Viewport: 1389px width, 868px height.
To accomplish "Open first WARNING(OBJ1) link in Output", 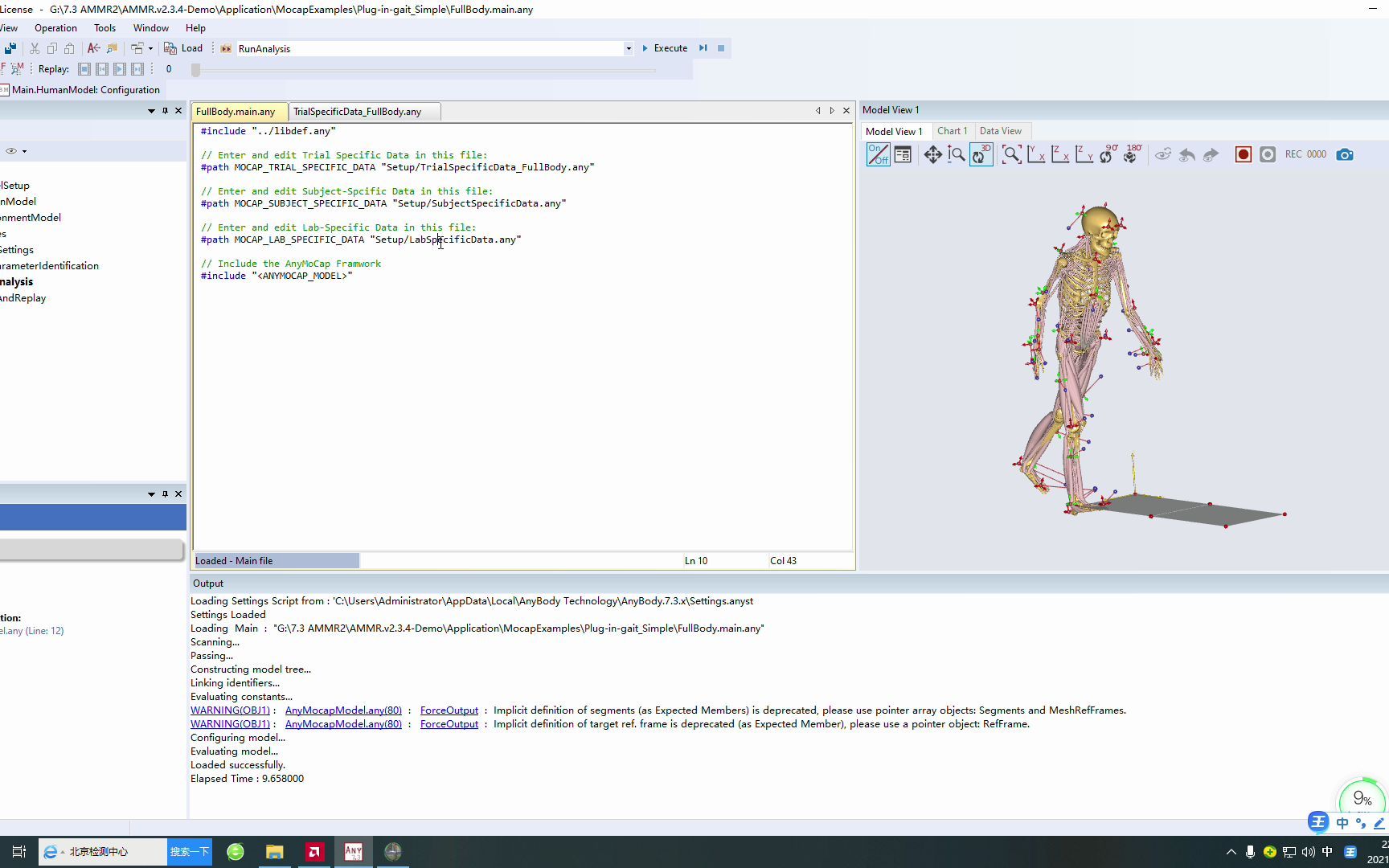I will [x=230, y=710].
